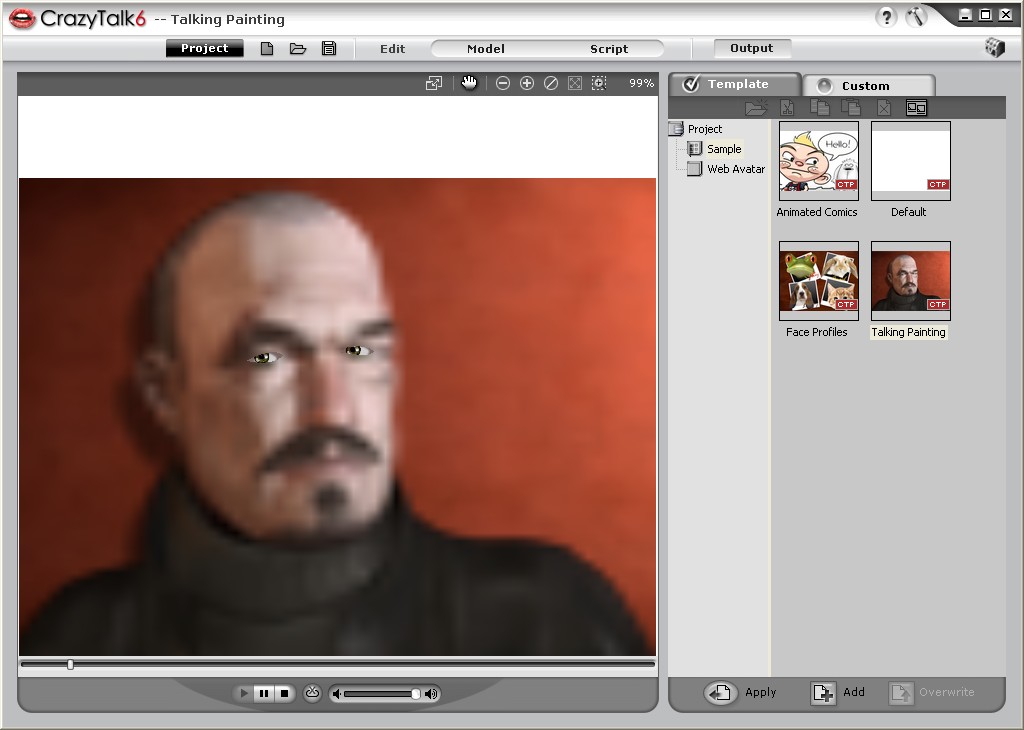
Task: Click the Talking Painting label text
Action: coord(908,332)
